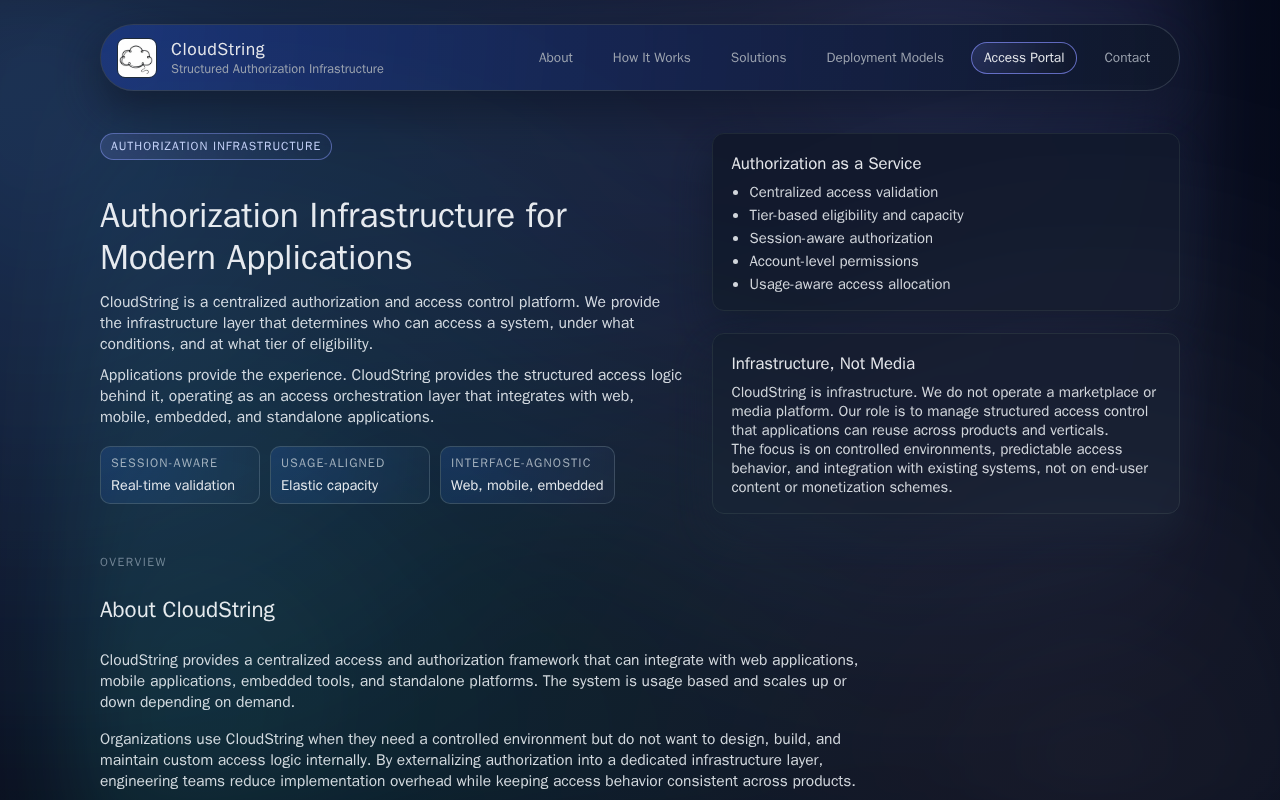The height and width of the screenshot is (800, 1280).
Task: Click Centralized access validation list item
Action: (x=843, y=192)
